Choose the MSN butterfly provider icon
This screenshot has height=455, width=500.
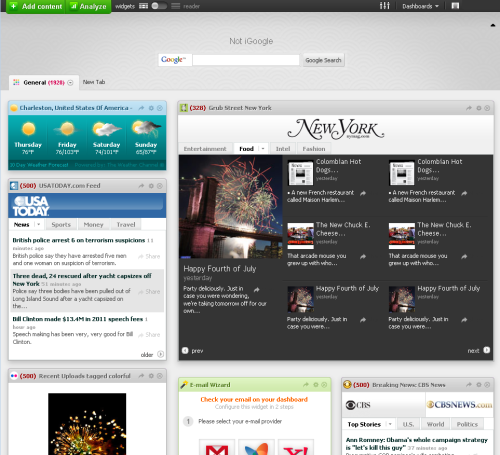pyautogui.click(x=256, y=447)
